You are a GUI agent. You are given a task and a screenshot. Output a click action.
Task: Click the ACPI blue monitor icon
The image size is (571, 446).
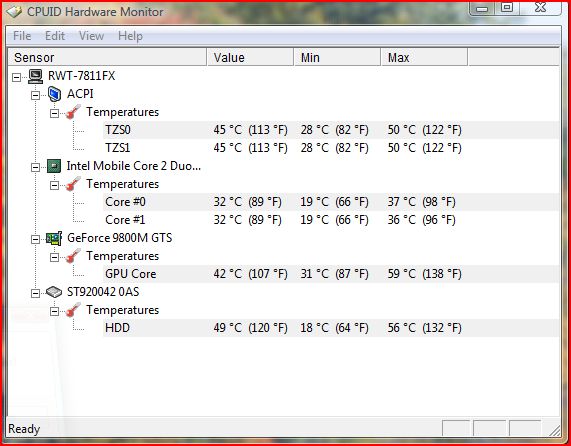pos(54,94)
